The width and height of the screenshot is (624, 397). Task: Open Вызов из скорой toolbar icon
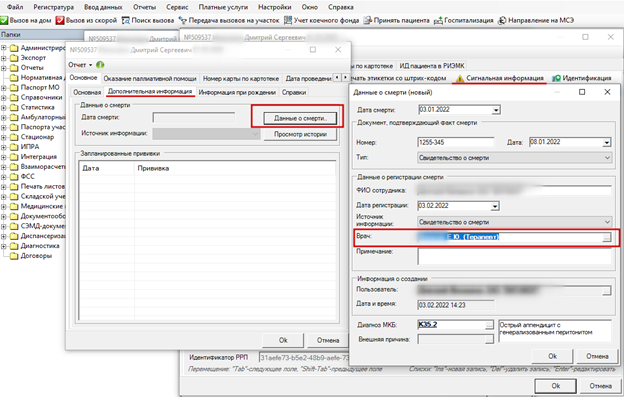(60, 20)
